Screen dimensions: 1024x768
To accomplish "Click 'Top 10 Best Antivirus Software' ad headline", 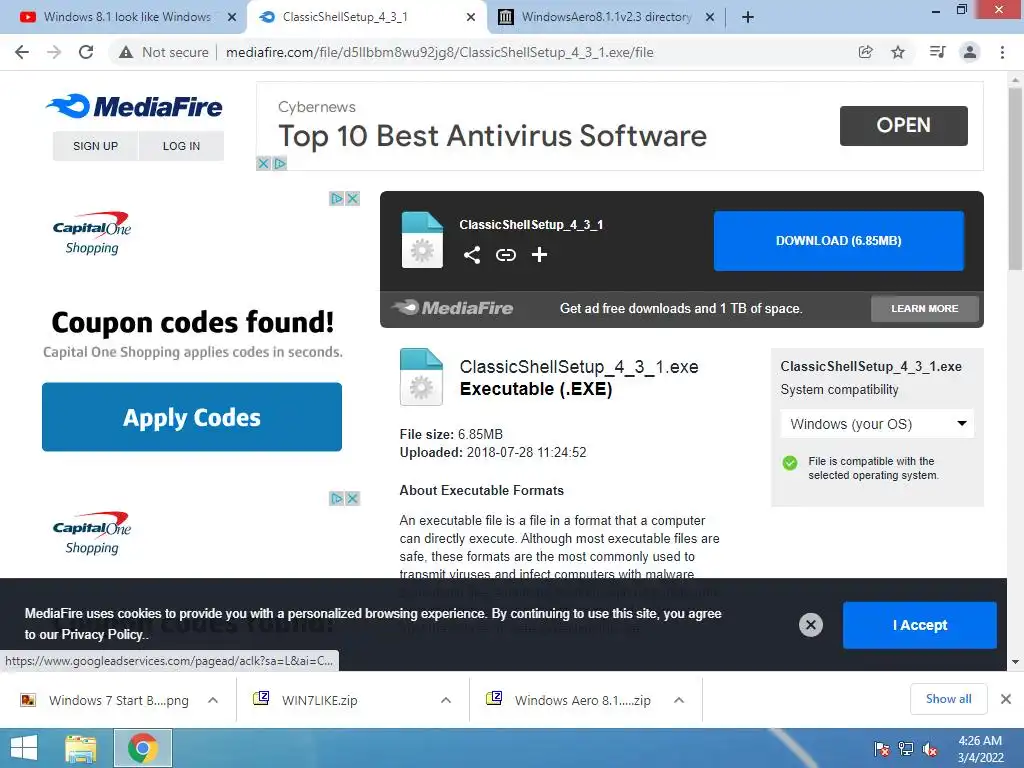I will (x=492, y=136).
